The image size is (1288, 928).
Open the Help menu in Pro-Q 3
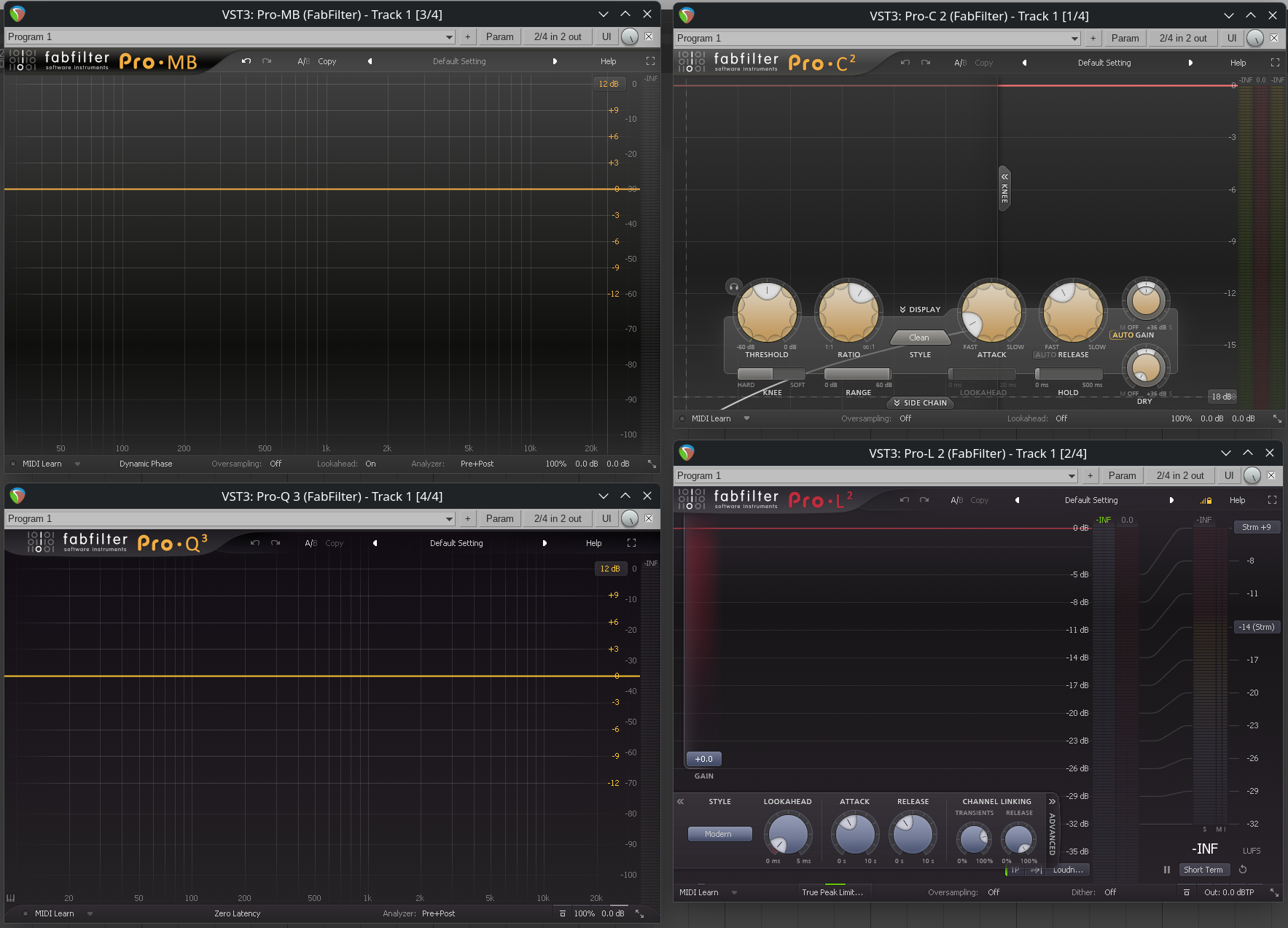pyautogui.click(x=594, y=543)
